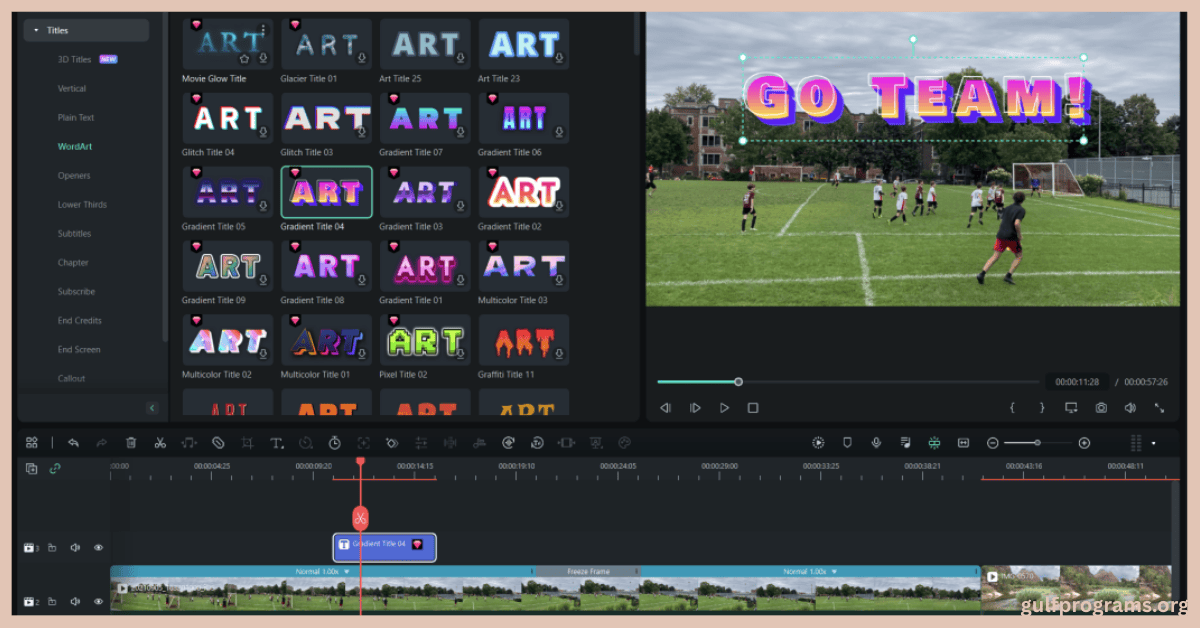Viewport: 1200px width, 628px height.
Task: Open the Text tool on the timeline toolbar
Action: (278, 442)
